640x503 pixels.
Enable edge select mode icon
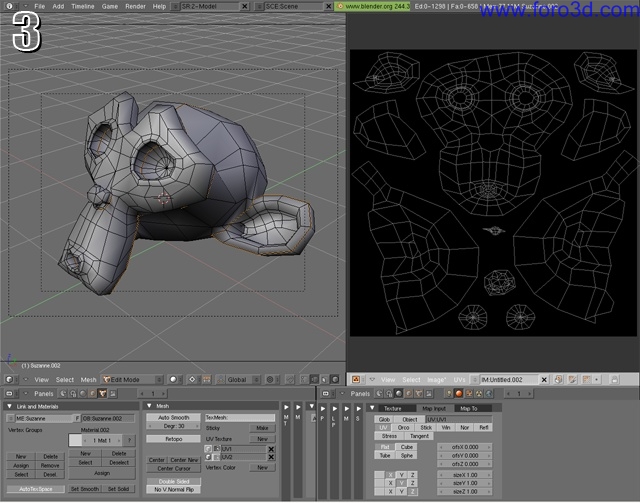pos(314,379)
